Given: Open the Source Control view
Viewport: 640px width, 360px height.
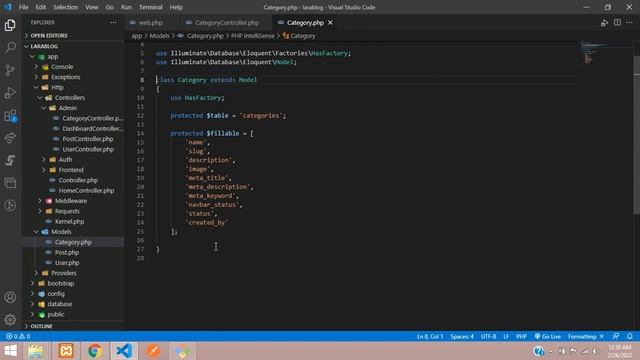Looking at the screenshot, I should click(10, 70).
